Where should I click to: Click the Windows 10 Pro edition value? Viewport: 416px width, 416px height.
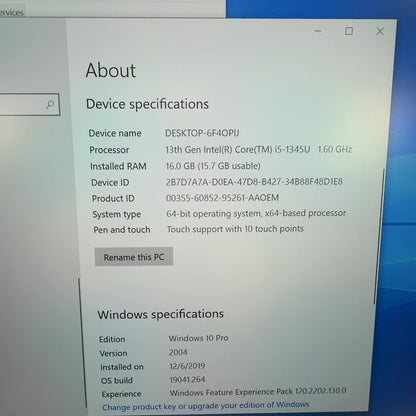[198, 338]
